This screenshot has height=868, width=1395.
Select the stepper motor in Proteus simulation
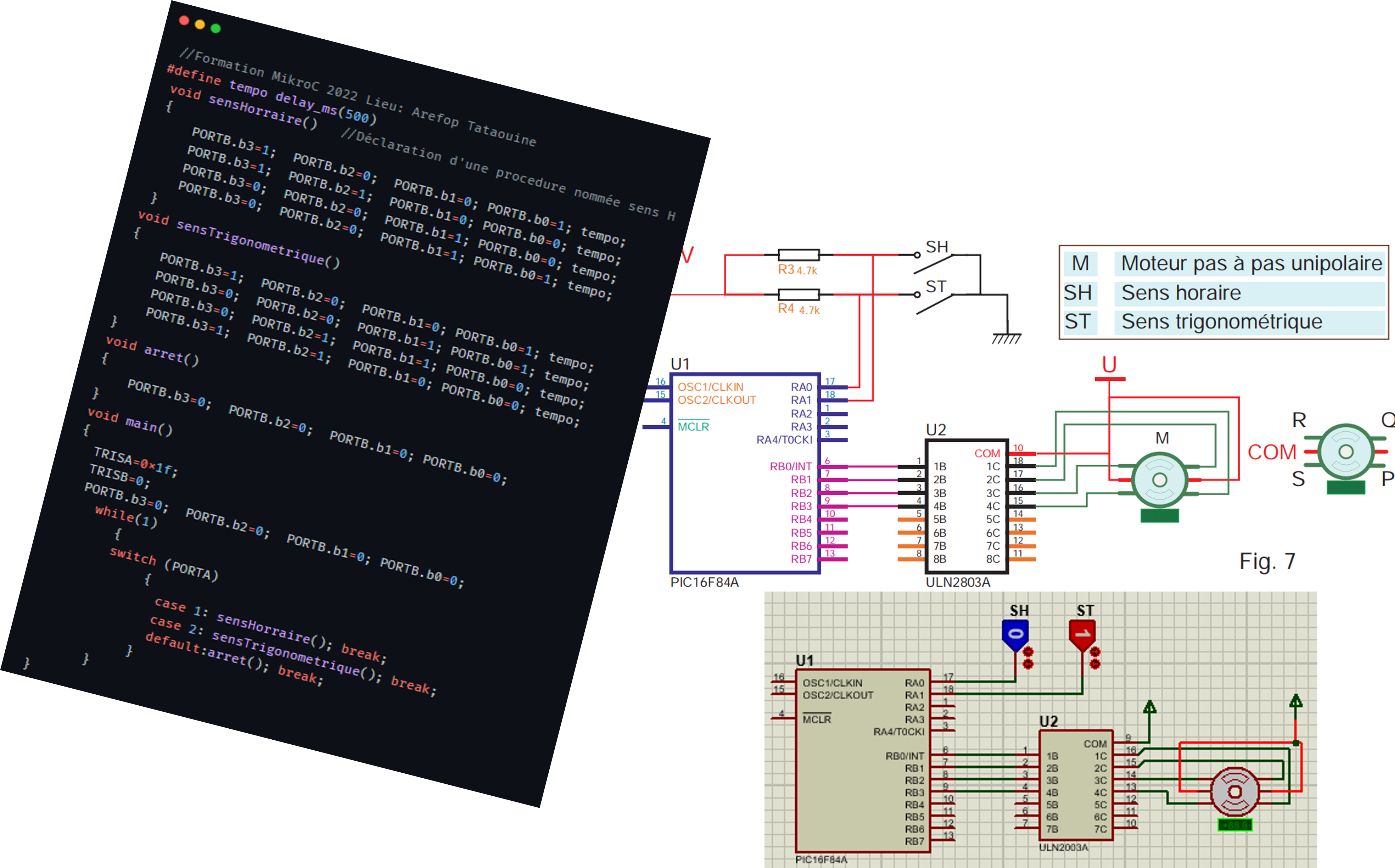click(x=1234, y=792)
